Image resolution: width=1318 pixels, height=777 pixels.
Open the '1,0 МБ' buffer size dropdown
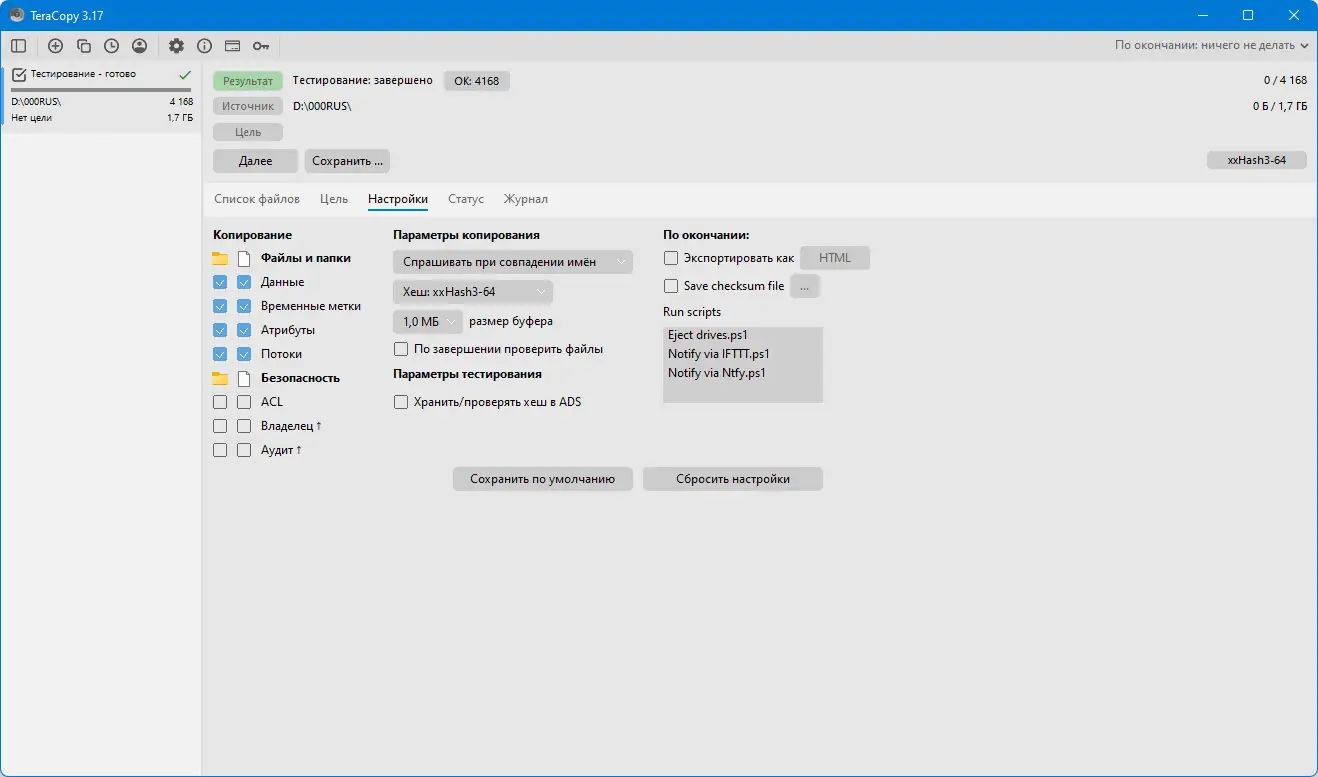point(428,322)
